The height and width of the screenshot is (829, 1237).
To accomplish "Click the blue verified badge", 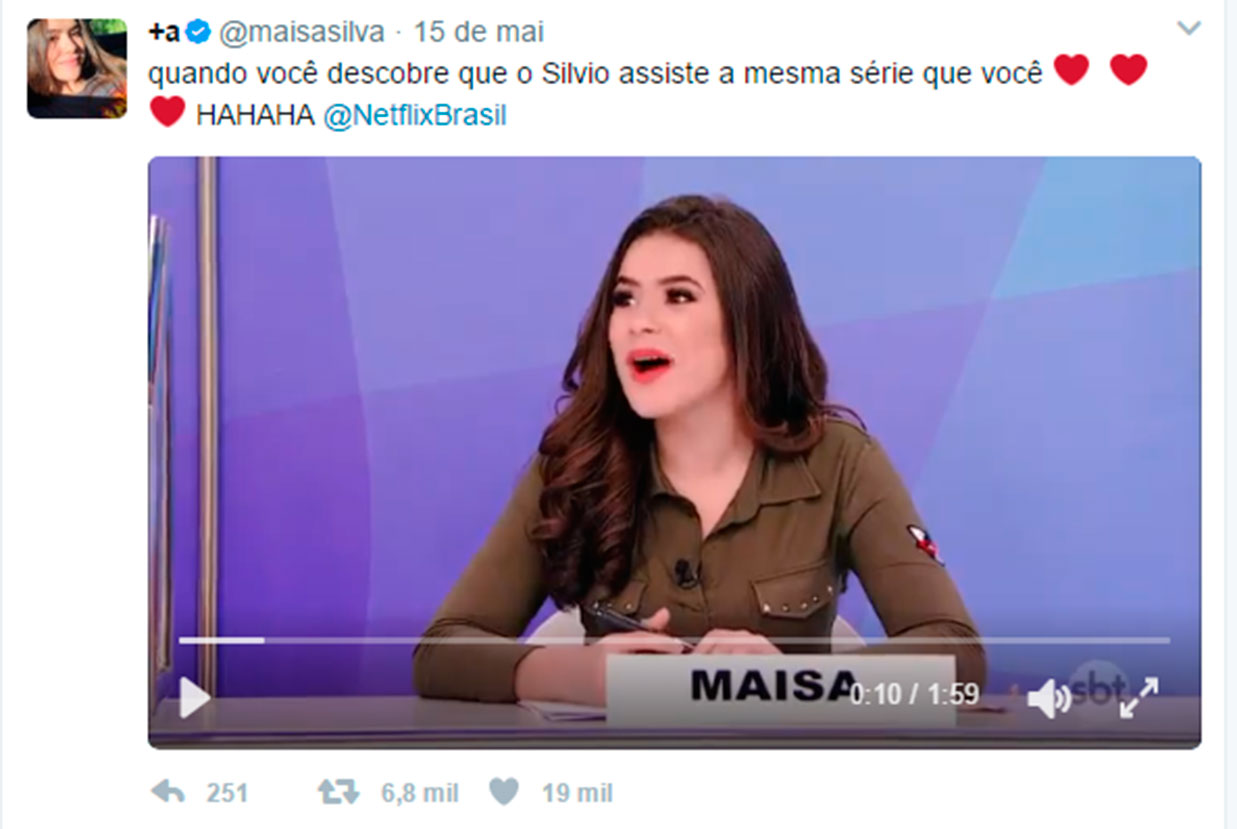I will (x=199, y=32).
